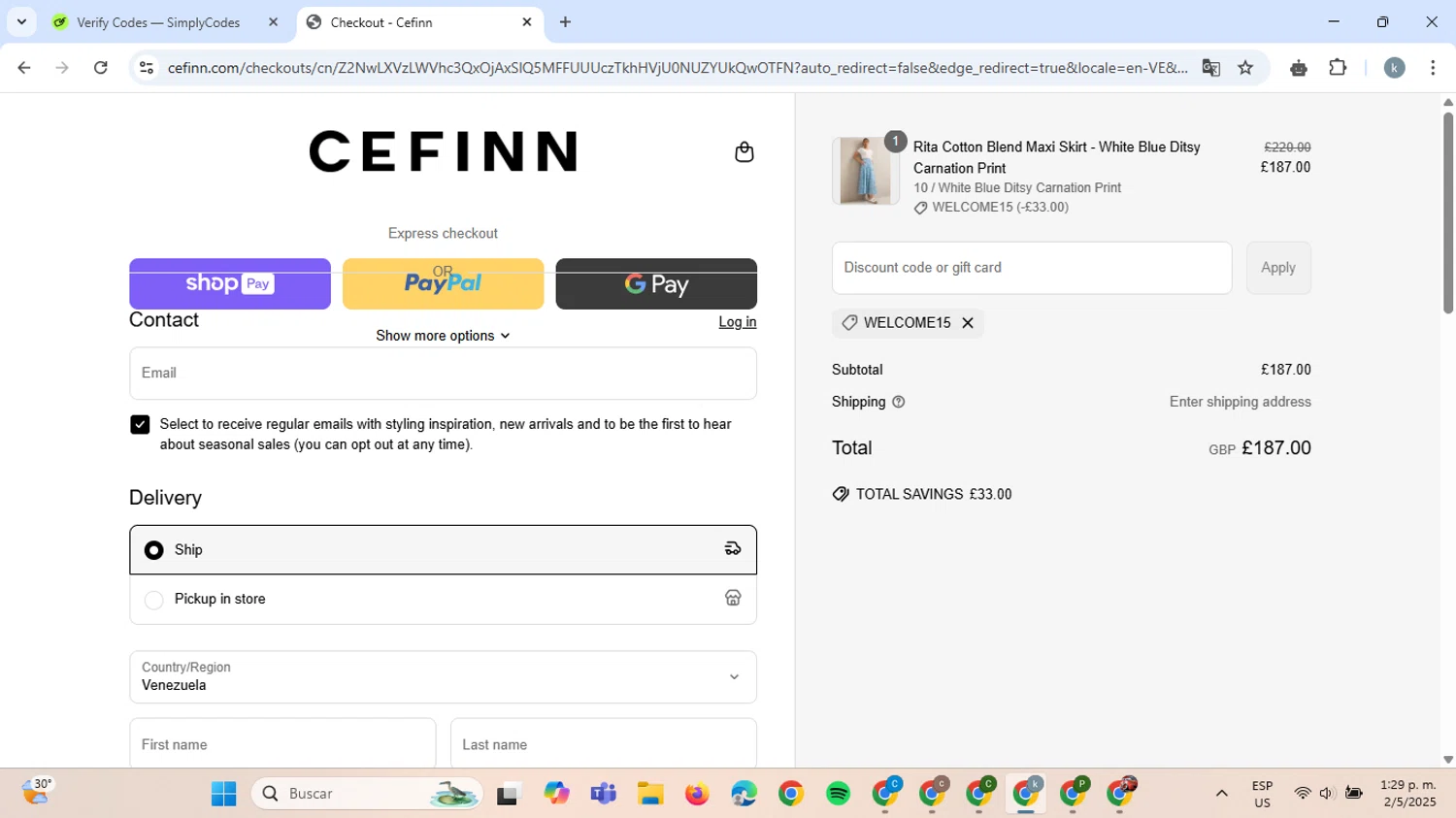Screen dimensions: 1456x818
Task: Launch Firefox from the taskbar
Action: [697, 795]
